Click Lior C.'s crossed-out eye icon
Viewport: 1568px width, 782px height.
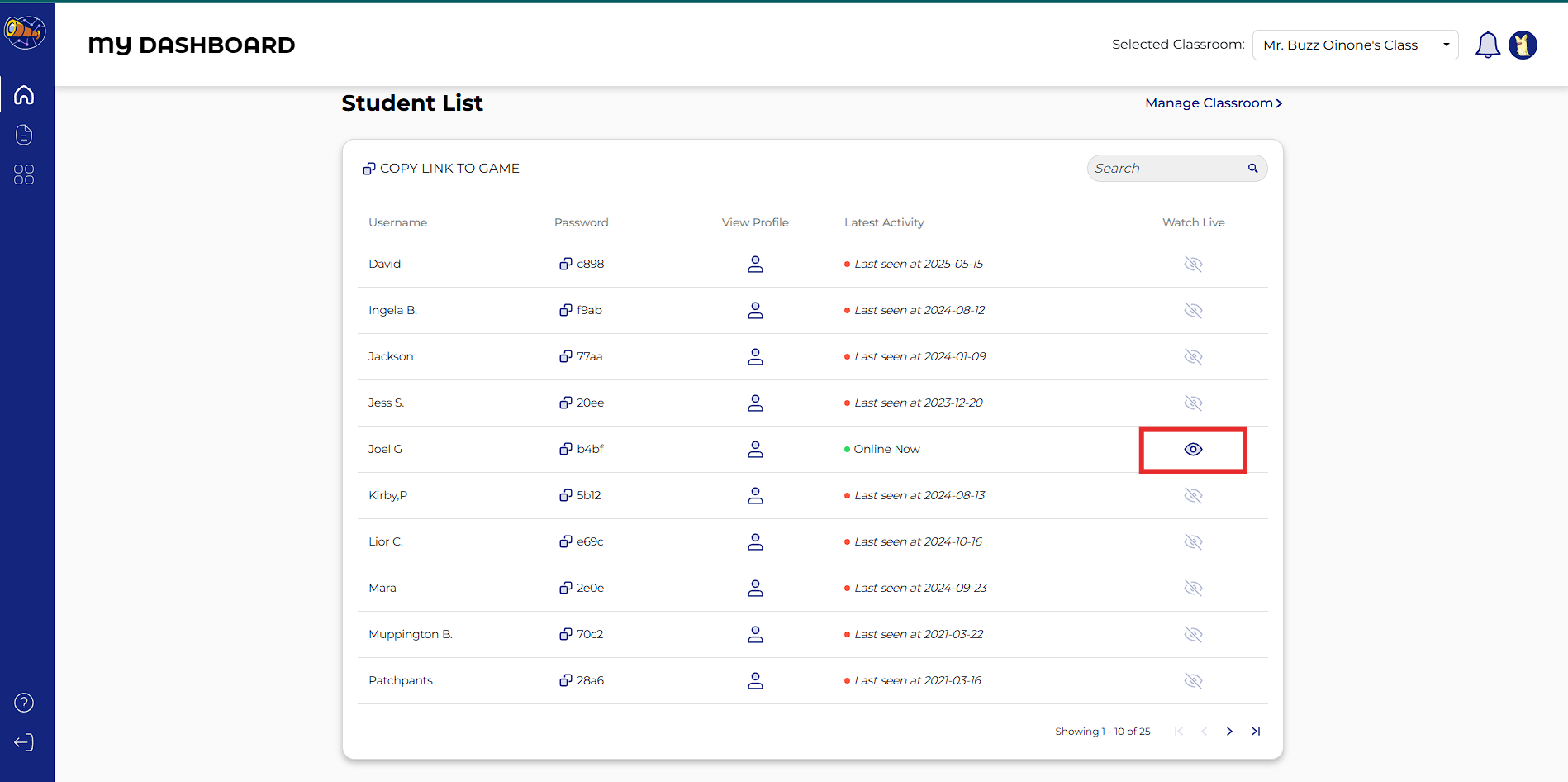click(1193, 541)
